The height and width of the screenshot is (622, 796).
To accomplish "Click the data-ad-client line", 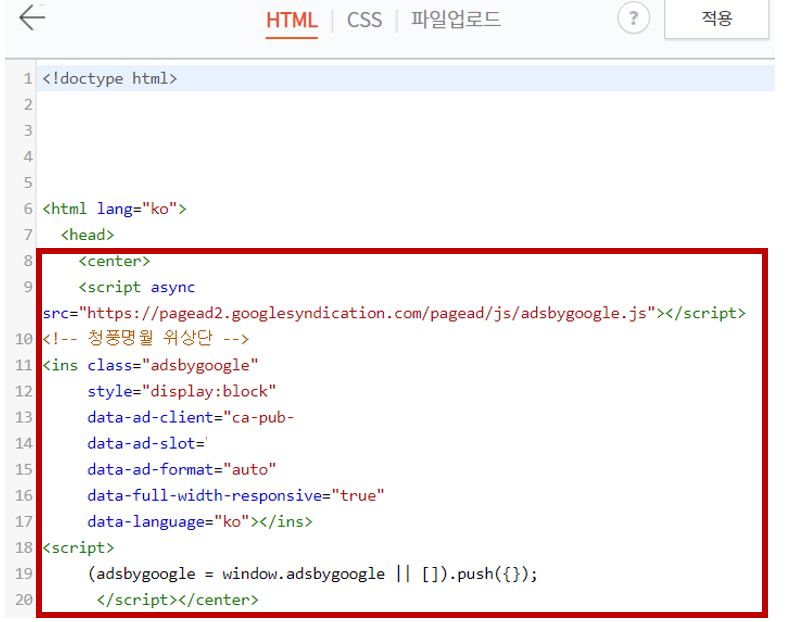I will (190, 417).
